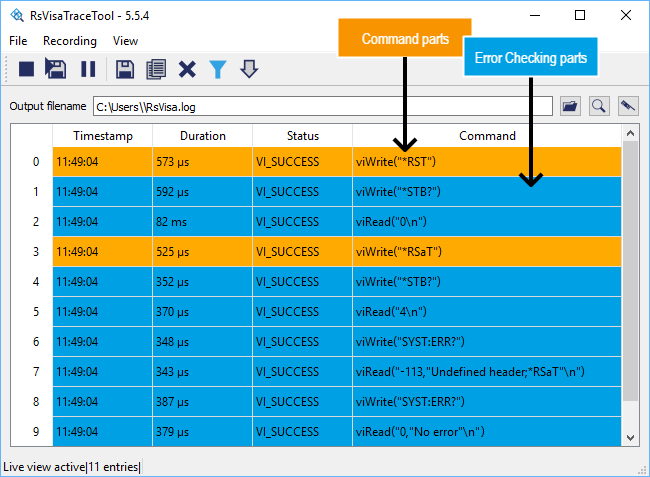Click the Status column header
Viewport: 650px width, 477px height.
[303, 136]
